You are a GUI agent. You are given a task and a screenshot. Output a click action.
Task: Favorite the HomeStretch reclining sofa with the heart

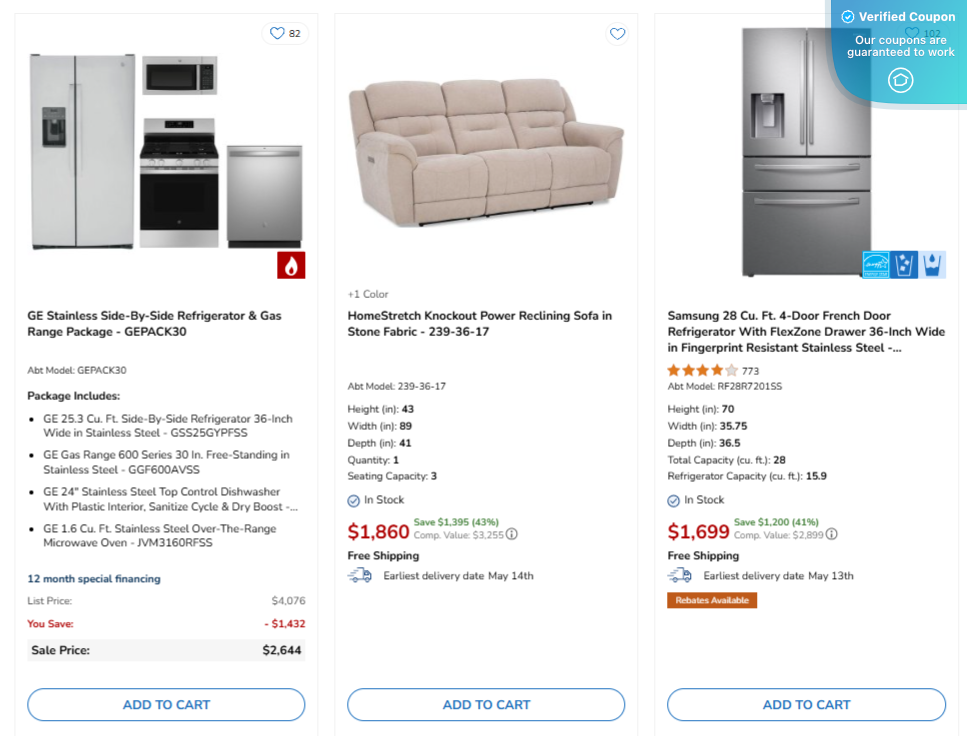(617, 33)
